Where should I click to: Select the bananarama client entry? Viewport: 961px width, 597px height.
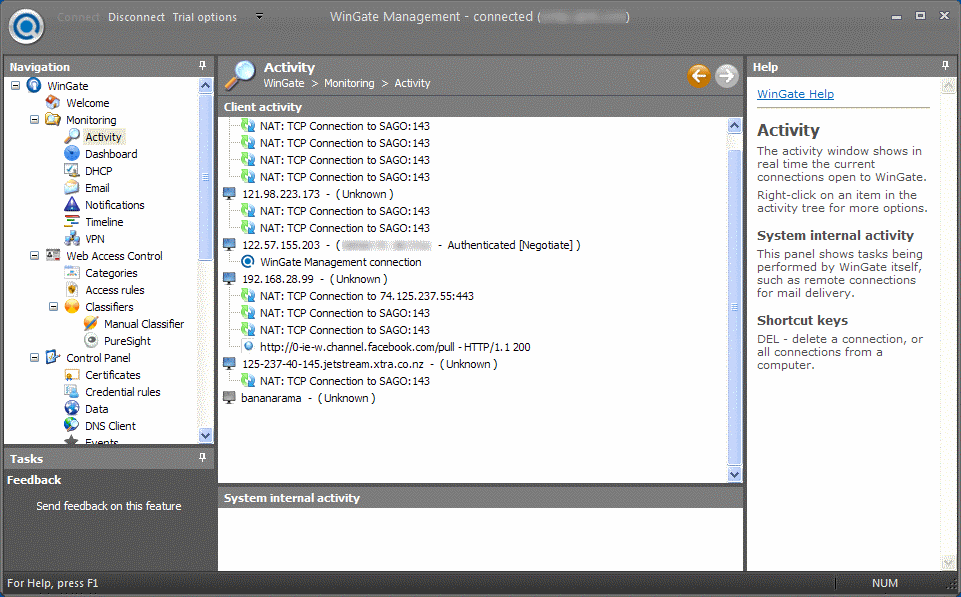tap(308, 398)
